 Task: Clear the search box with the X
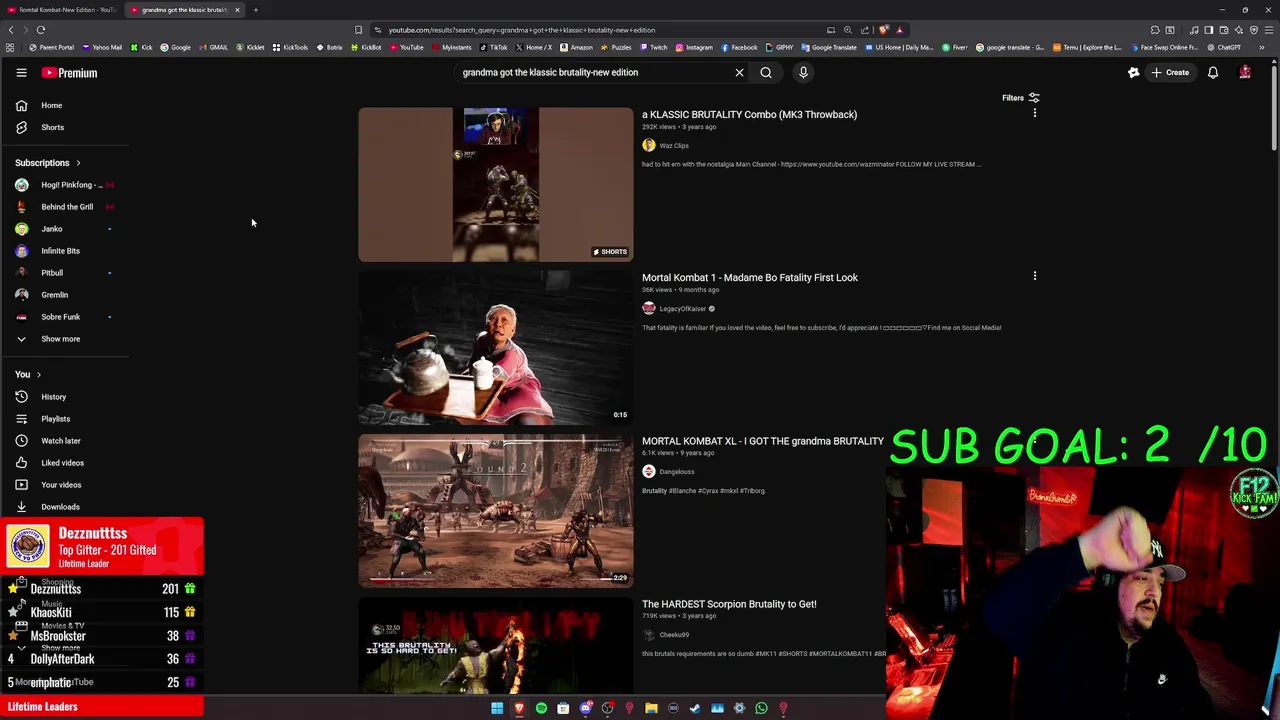pos(739,72)
